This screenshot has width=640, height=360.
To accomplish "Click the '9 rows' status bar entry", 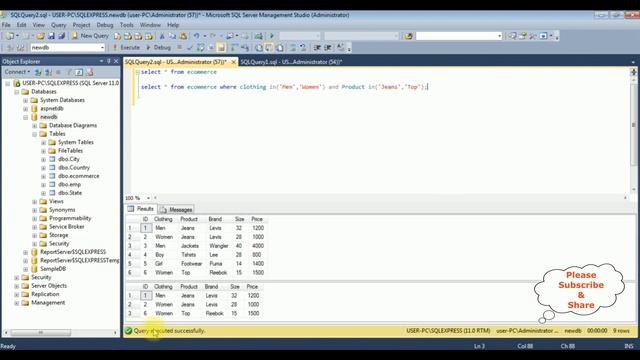I will (621, 331).
